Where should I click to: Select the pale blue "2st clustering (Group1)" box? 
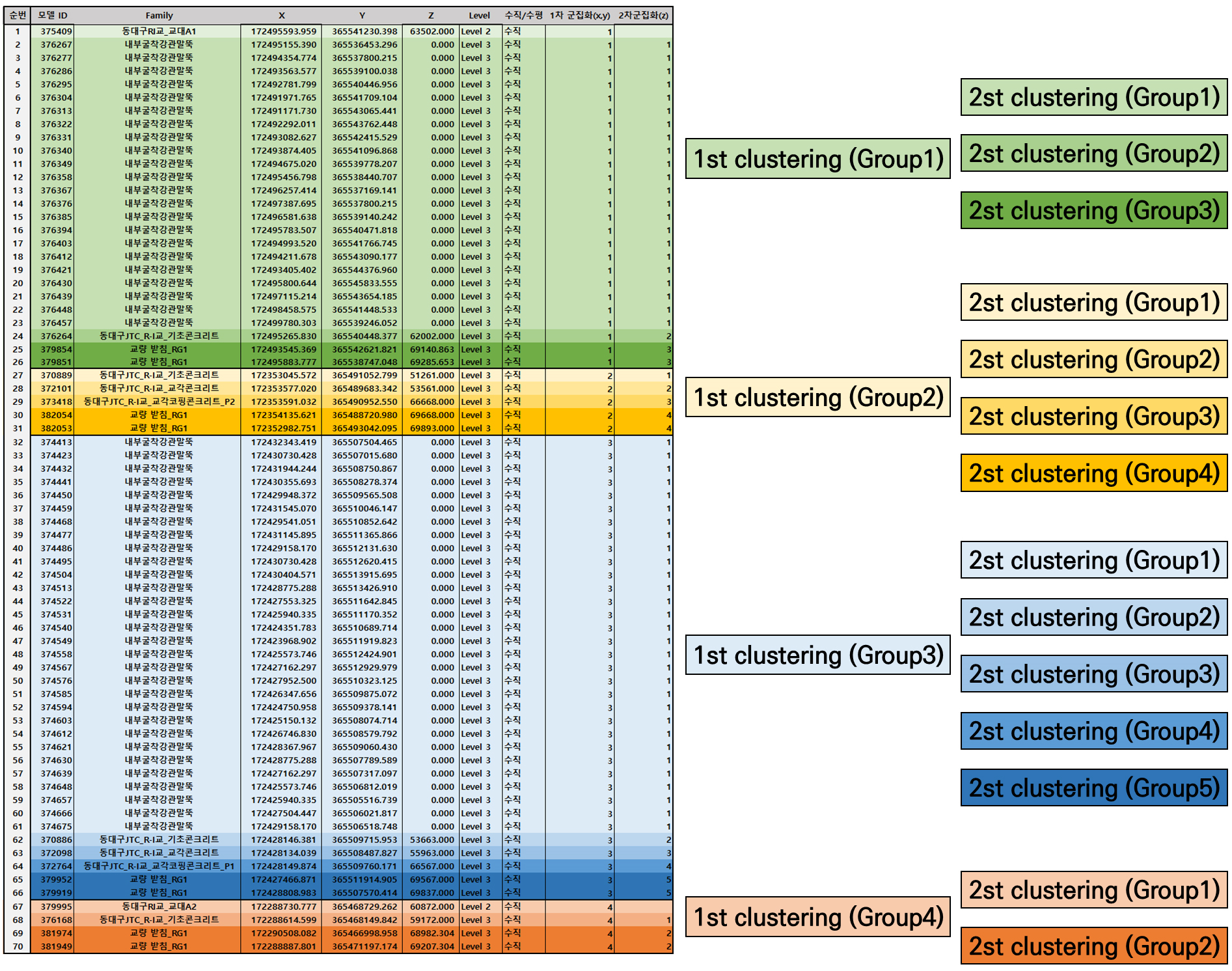[1094, 560]
